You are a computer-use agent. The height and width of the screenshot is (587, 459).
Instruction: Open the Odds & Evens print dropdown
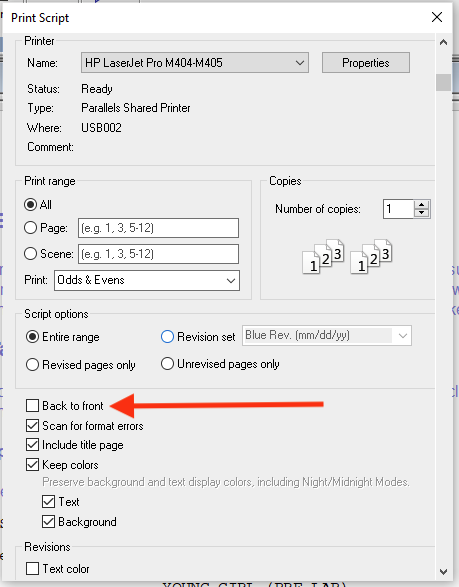(147, 280)
